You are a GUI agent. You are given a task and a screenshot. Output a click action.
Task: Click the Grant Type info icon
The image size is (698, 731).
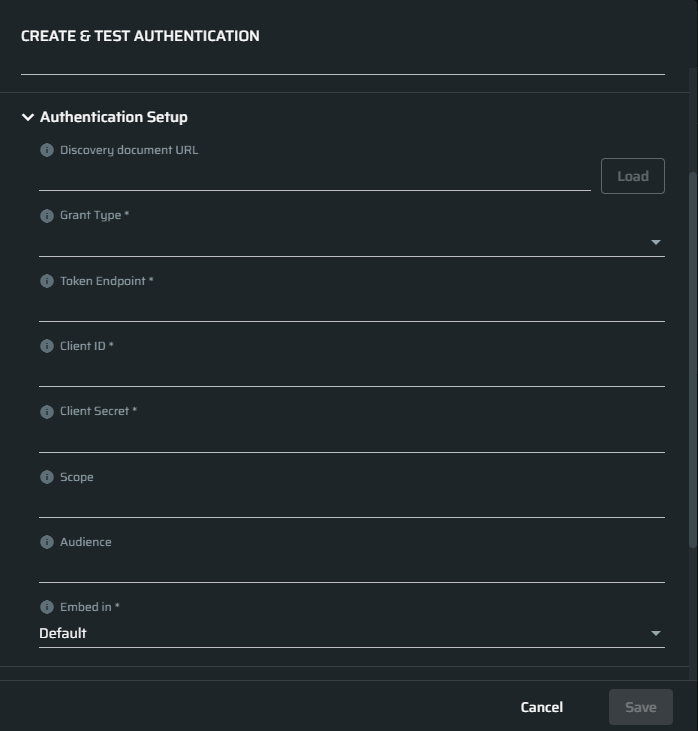click(47, 216)
